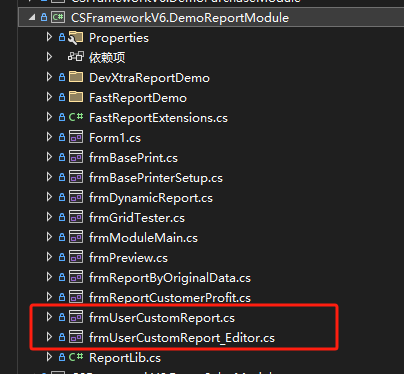Expand frmModuleMain.cs node arrow
Image resolution: width=404 pixels, height=374 pixels.
(x=49, y=237)
